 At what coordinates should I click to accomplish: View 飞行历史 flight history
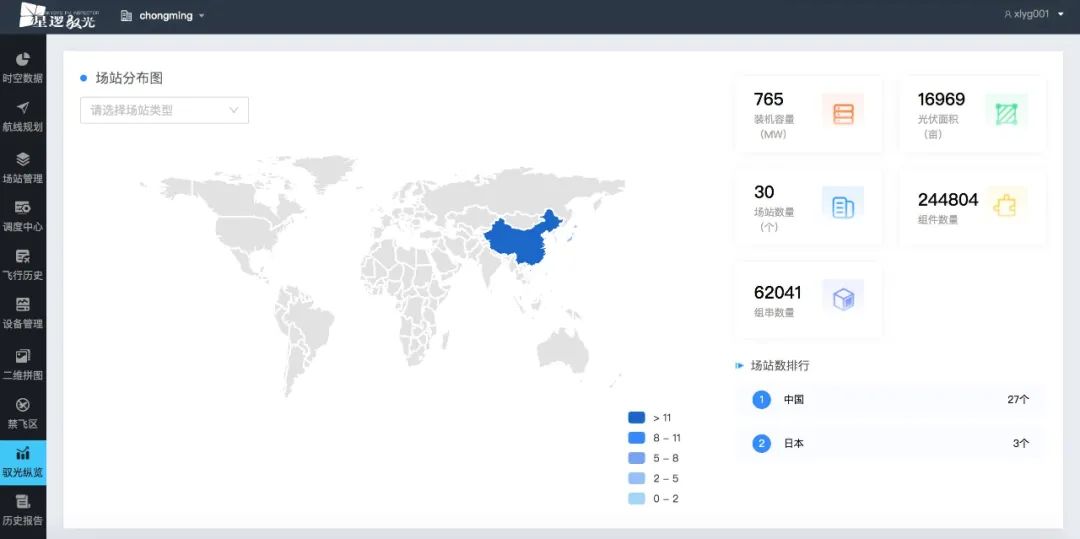[22, 264]
